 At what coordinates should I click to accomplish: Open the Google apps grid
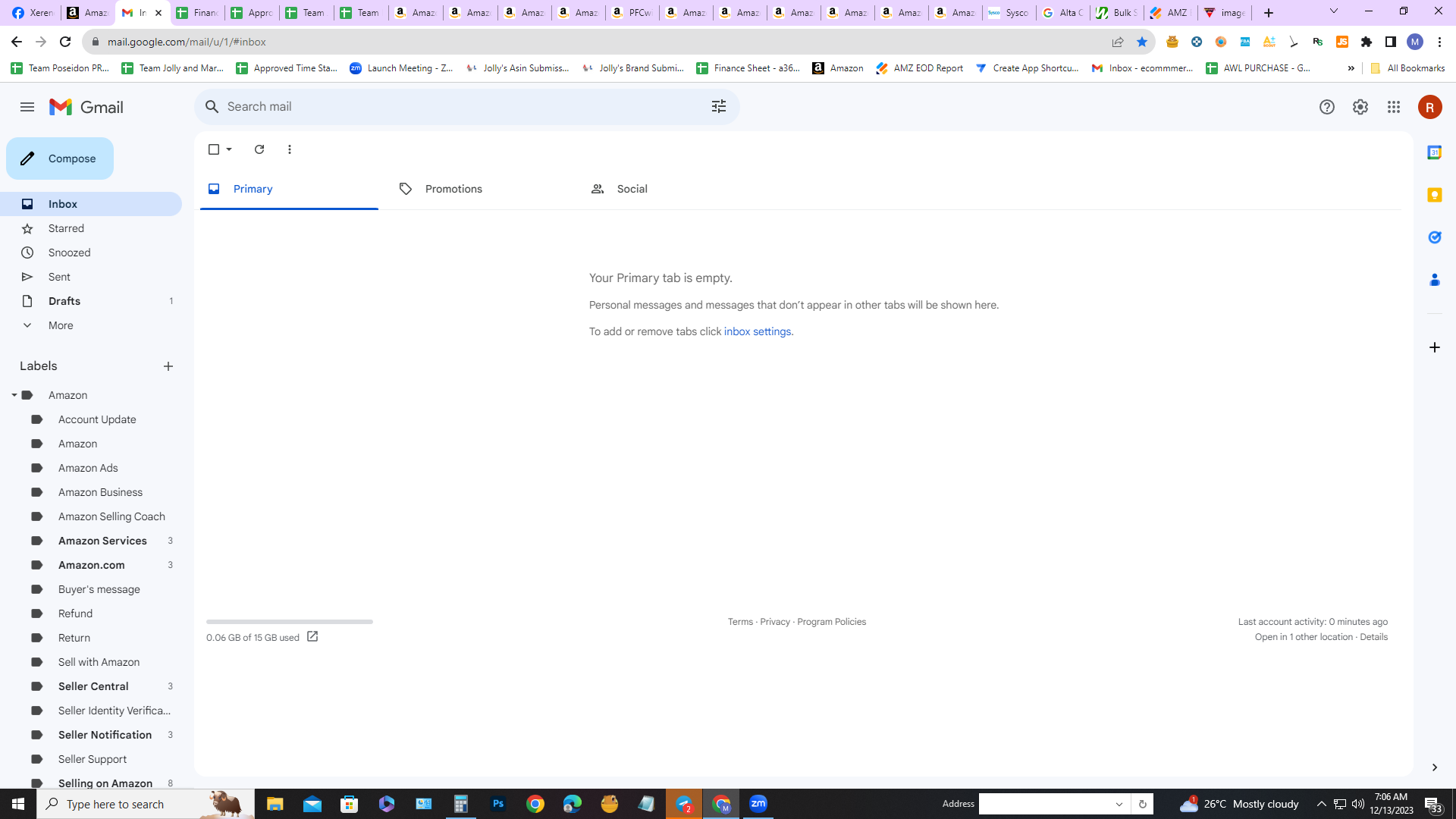1393,107
